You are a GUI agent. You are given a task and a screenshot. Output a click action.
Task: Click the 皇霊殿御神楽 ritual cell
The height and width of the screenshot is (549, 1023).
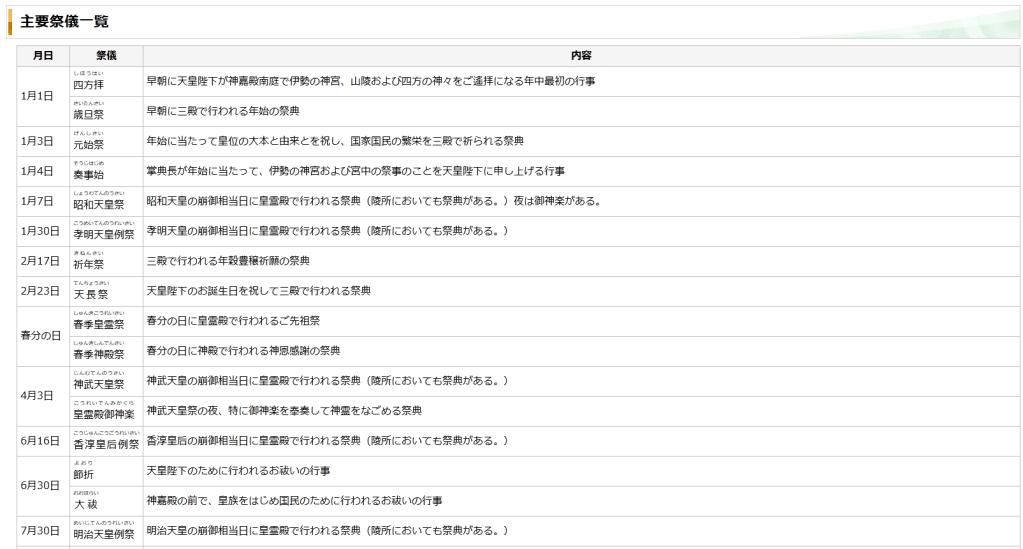click(104, 413)
